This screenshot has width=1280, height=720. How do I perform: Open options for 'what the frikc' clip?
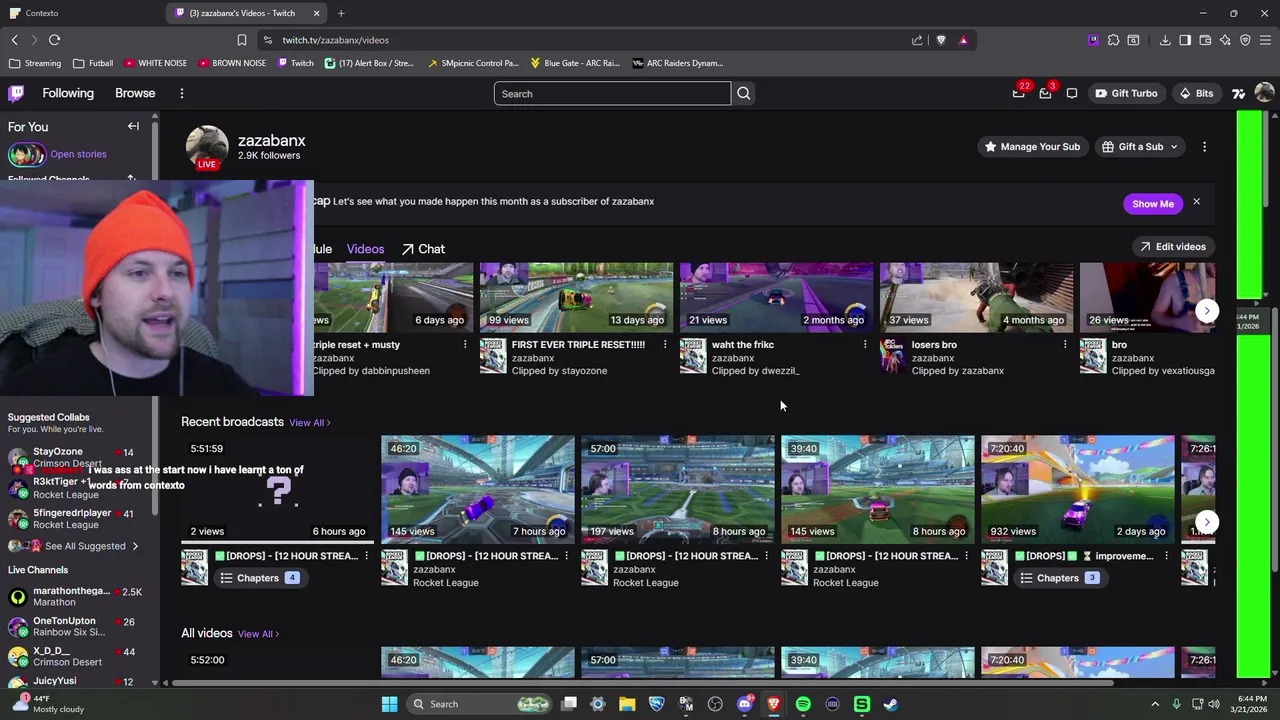point(865,344)
